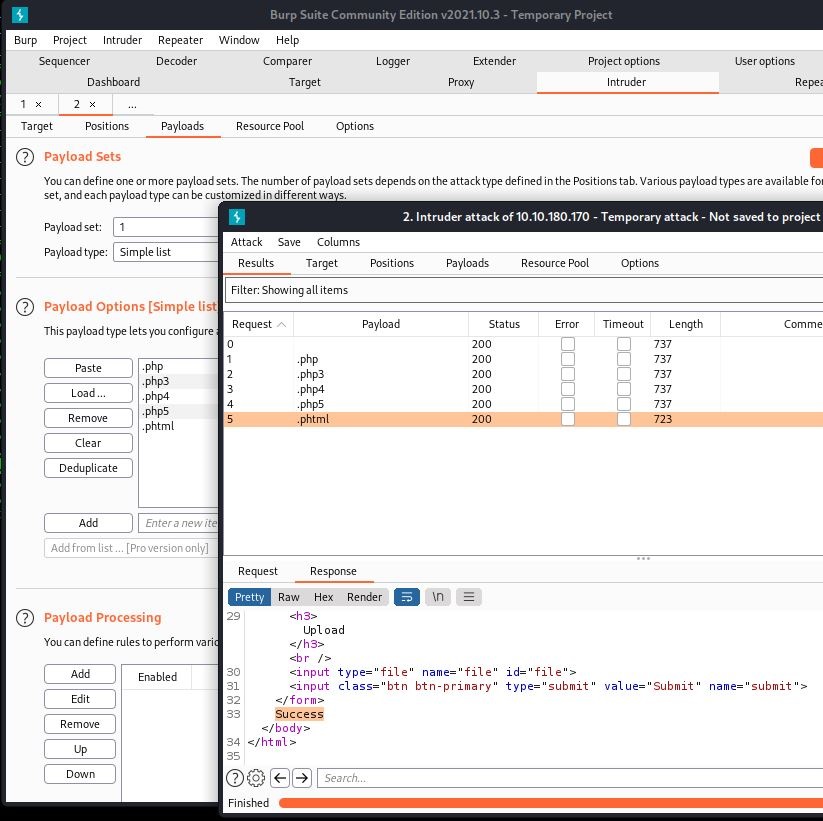Screen dimensions: 823x821
Task: Switch to the Request tab
Action: coord(258,571)
